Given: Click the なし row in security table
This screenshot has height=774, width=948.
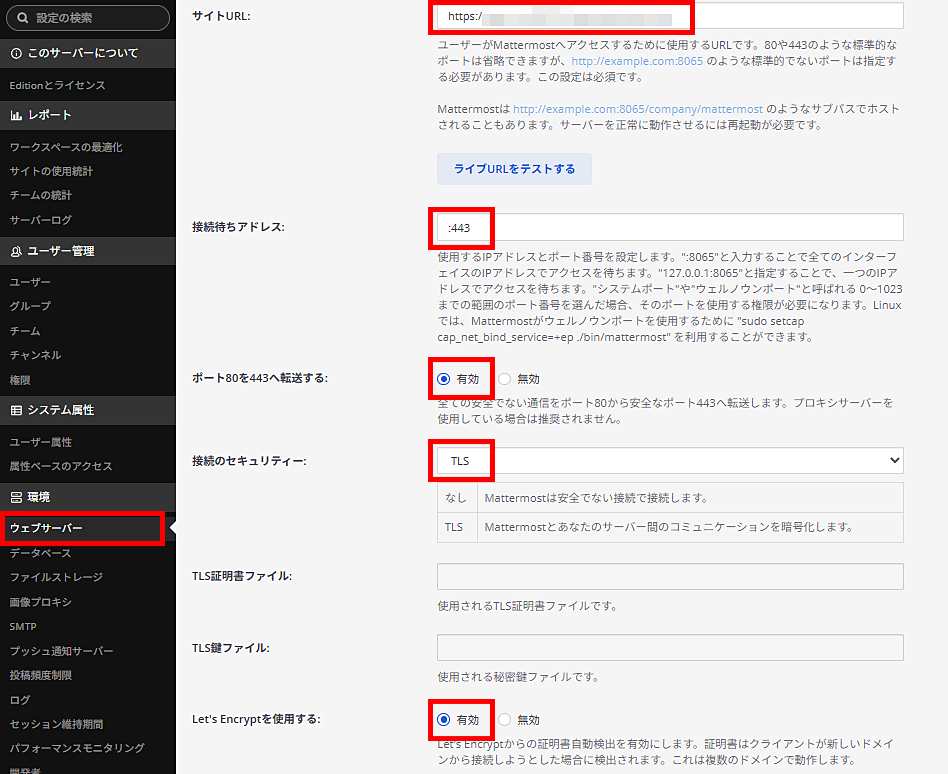Looking at the screenshot, I should pyautogui.click(x=670, y=498).
